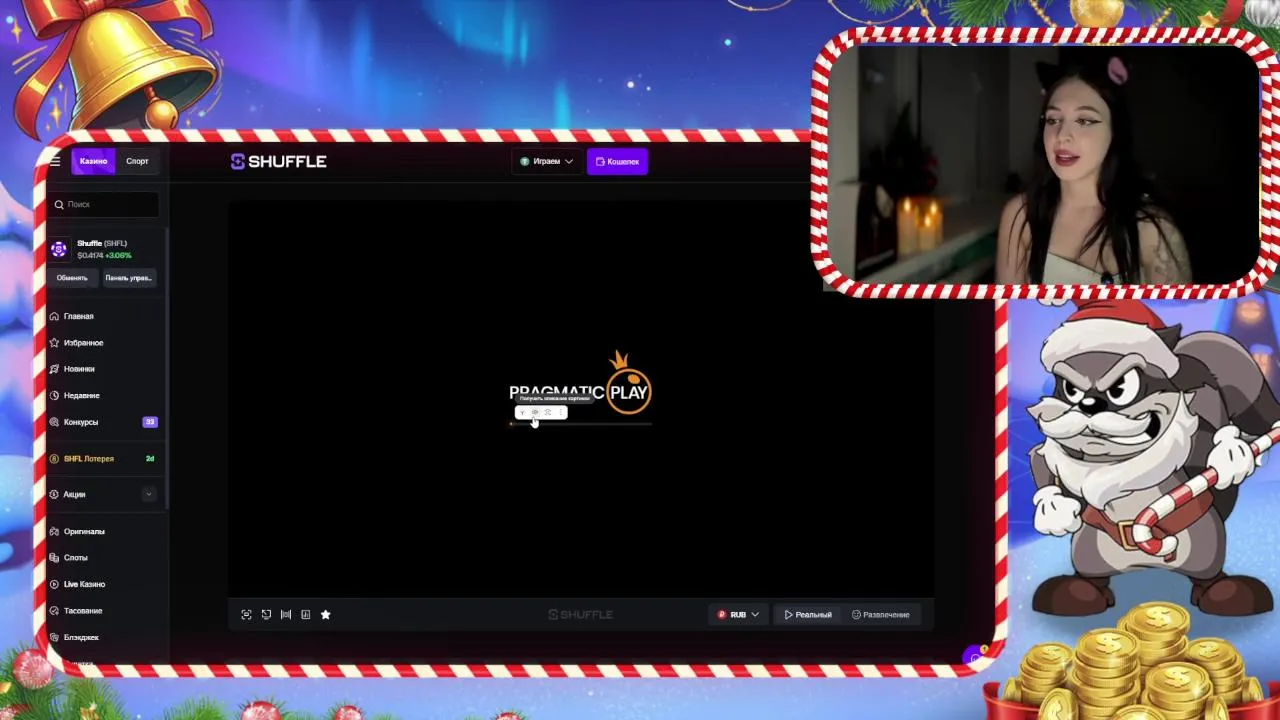This screenshot has height=720, width=1280.
Task: Open Панель управления button
Action: 129,278
